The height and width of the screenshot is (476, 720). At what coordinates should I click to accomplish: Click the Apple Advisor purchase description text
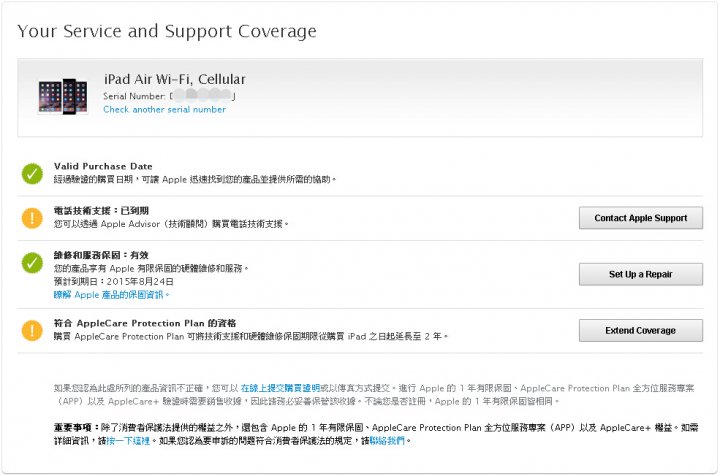coord(171,224)
